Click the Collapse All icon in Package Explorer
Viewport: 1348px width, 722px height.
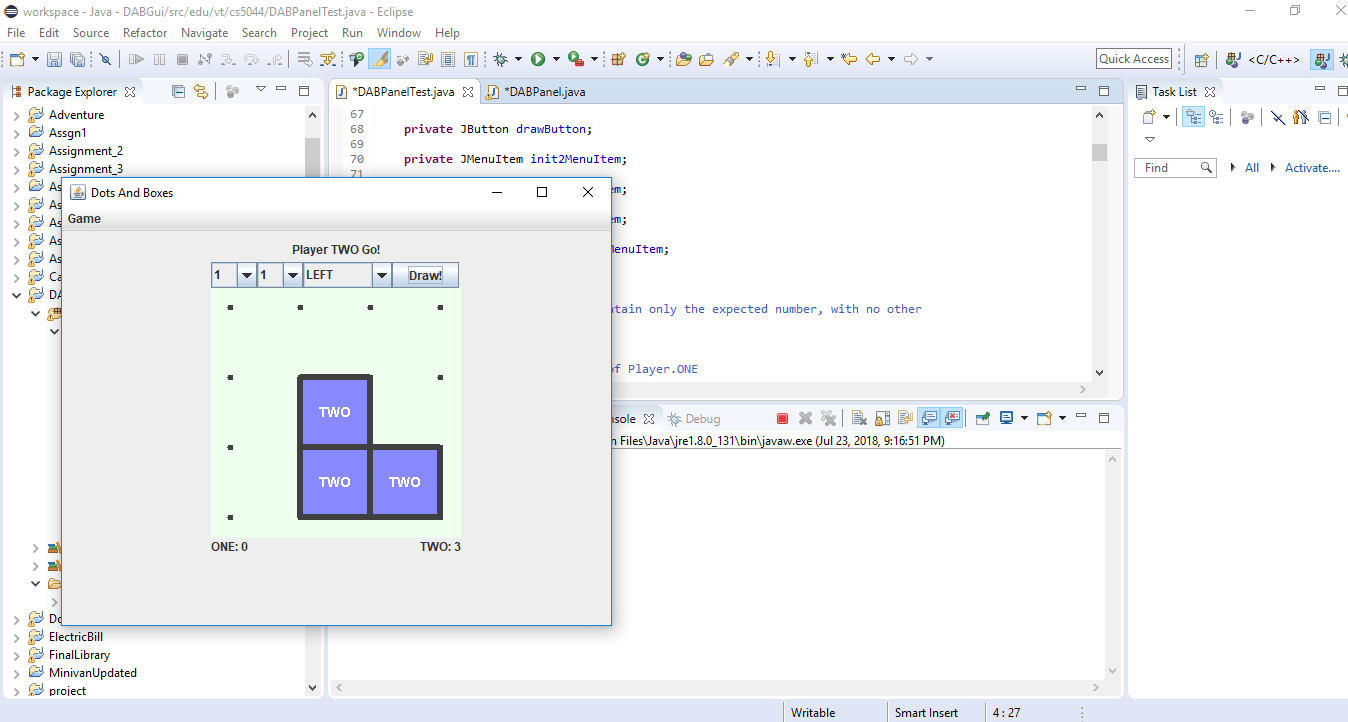pyautogui.click(x=178, y=91)
